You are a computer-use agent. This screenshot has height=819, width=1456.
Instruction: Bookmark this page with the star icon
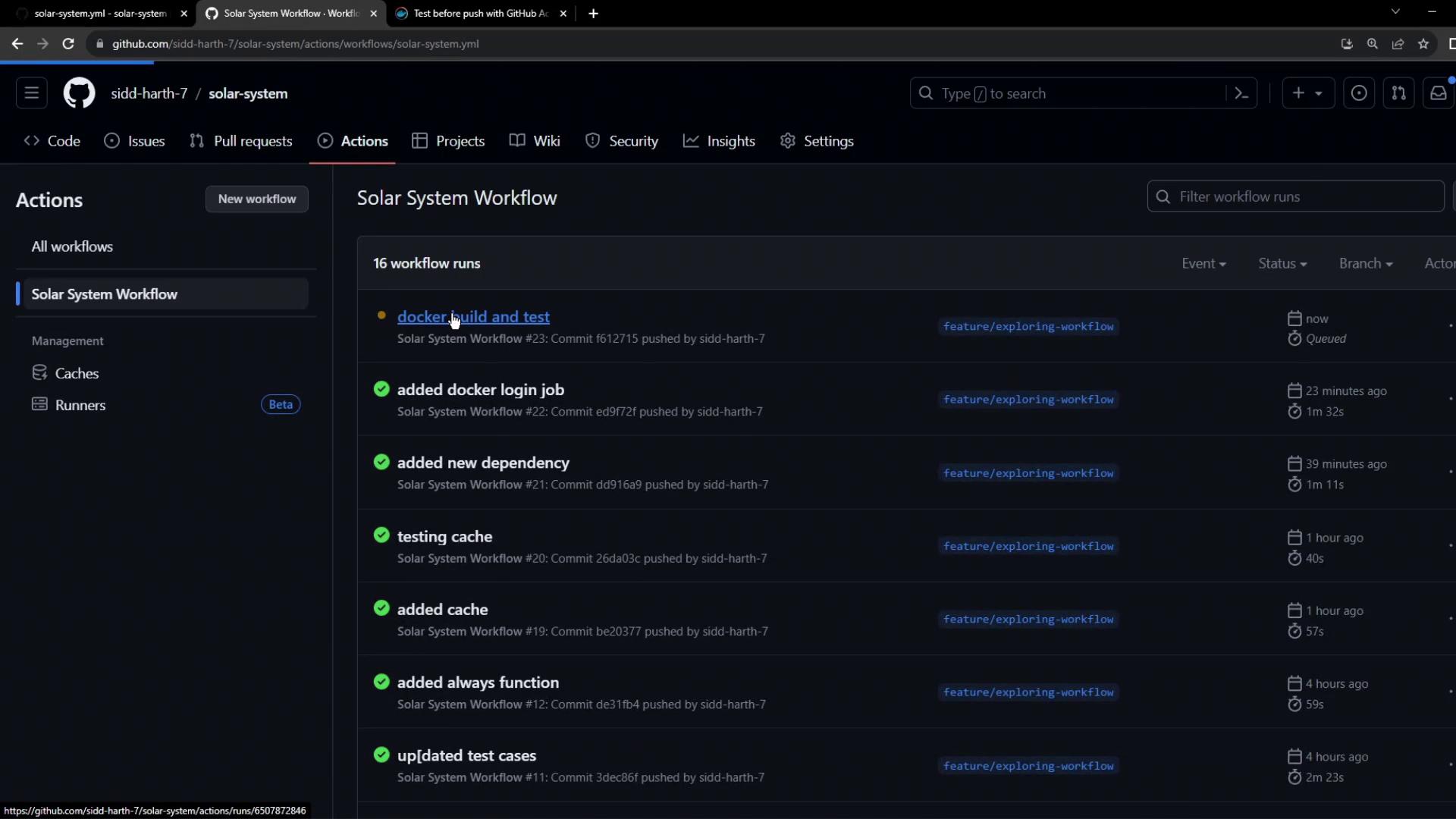click(1423, 44)
